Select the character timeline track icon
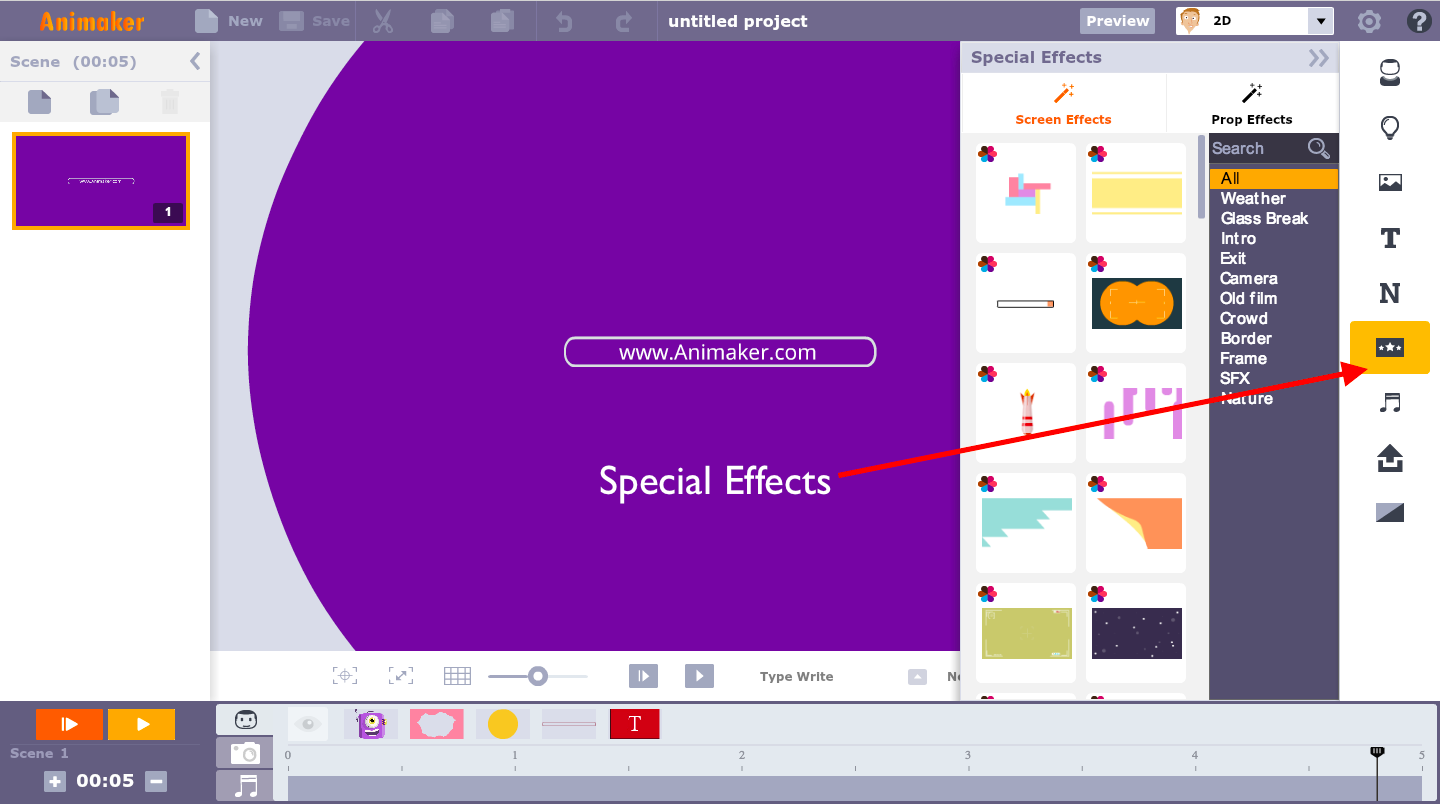This screenshot has height=804, width=1440. click(x=245, y=720)
